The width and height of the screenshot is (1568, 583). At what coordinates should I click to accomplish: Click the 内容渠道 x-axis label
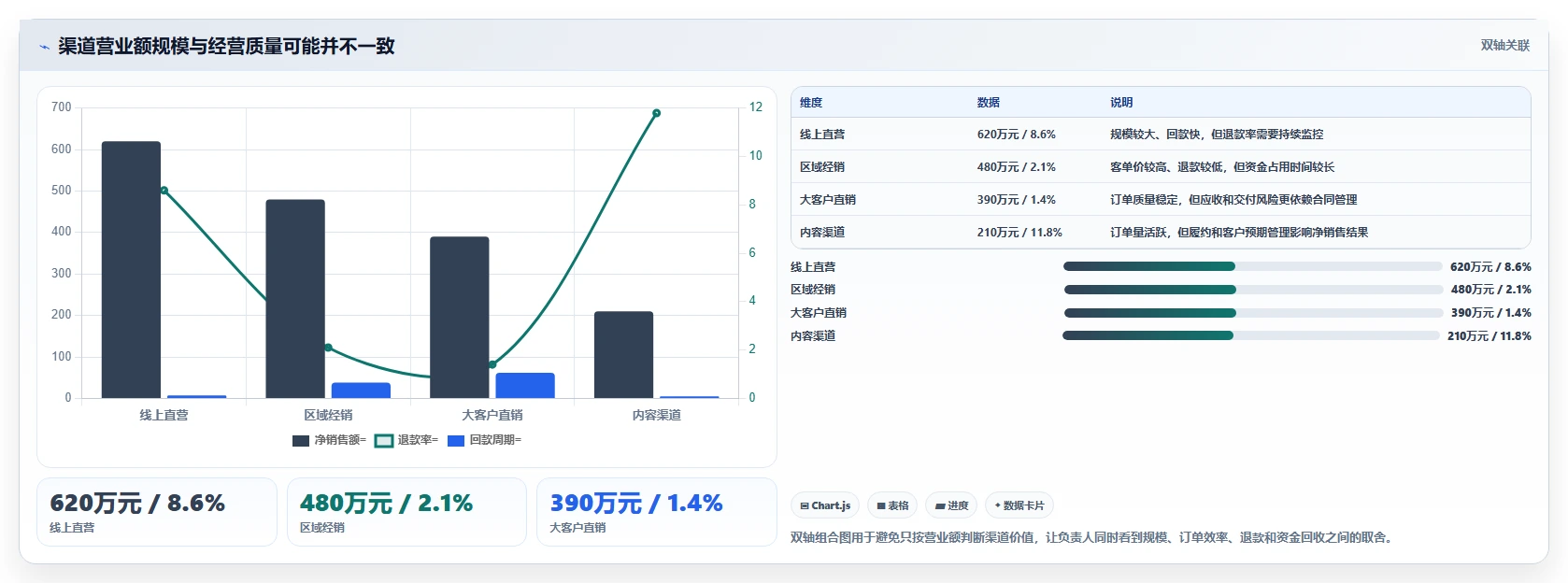[656, 415]
